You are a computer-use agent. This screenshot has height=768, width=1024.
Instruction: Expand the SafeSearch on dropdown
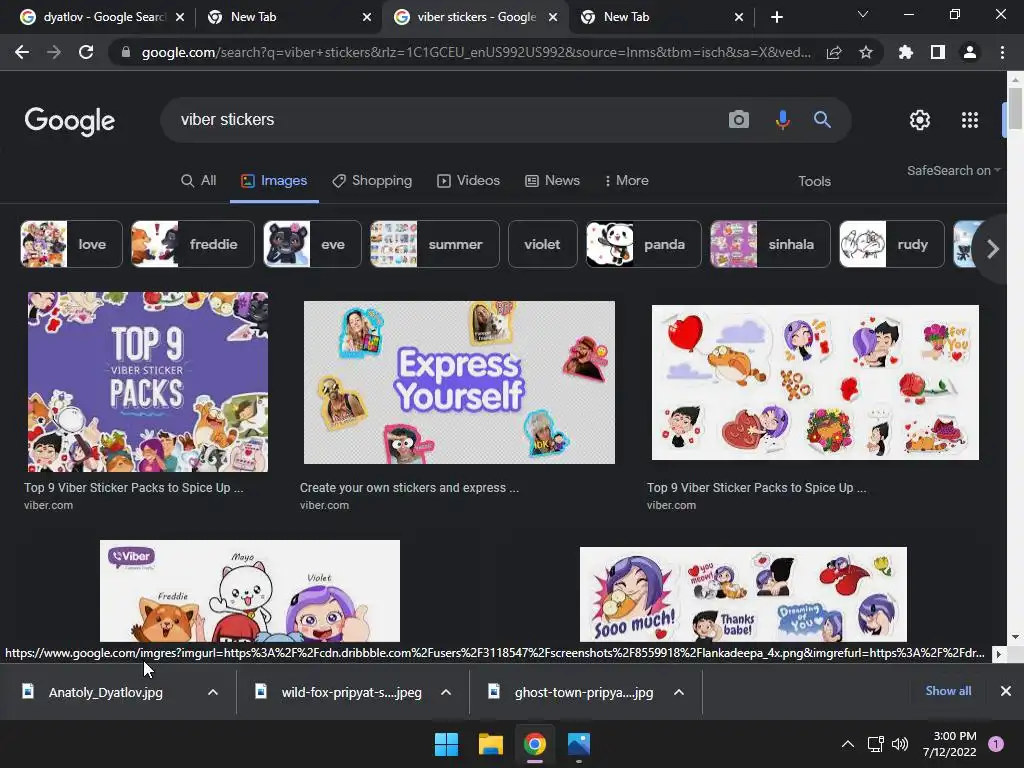coord(953,170)
